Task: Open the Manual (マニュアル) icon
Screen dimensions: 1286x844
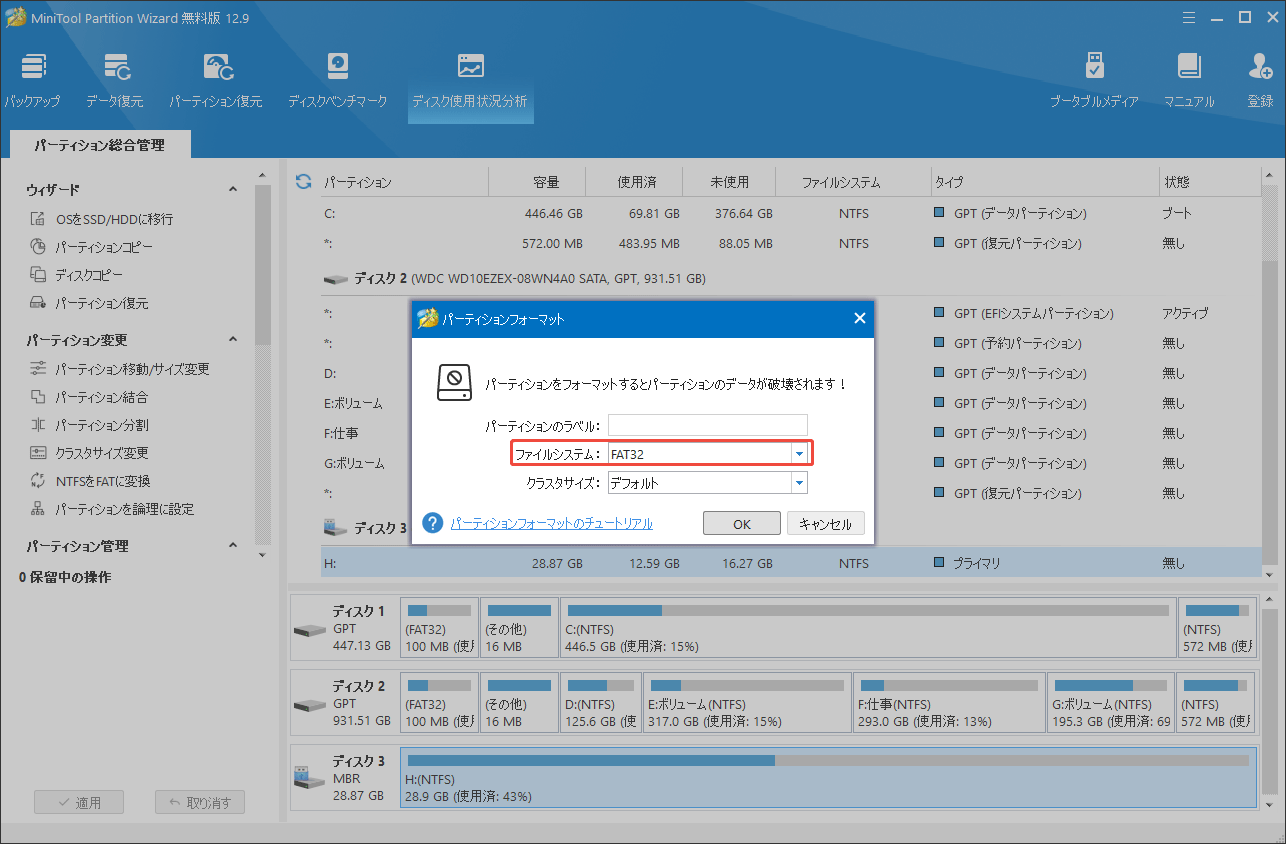Action: tap(1189, 81)
